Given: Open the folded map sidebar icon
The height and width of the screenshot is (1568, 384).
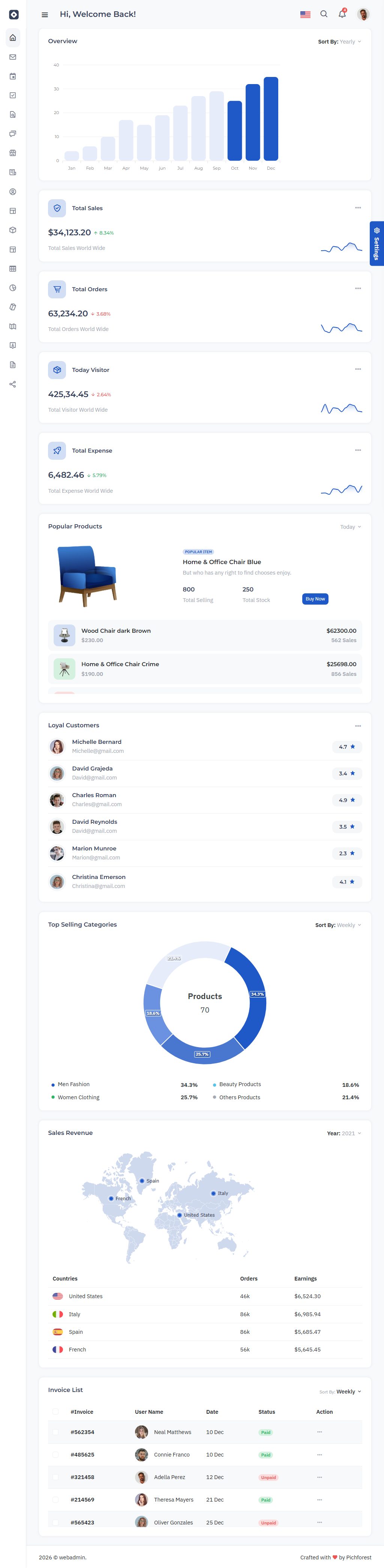Looking at the screenshot, I should [13, 326].
